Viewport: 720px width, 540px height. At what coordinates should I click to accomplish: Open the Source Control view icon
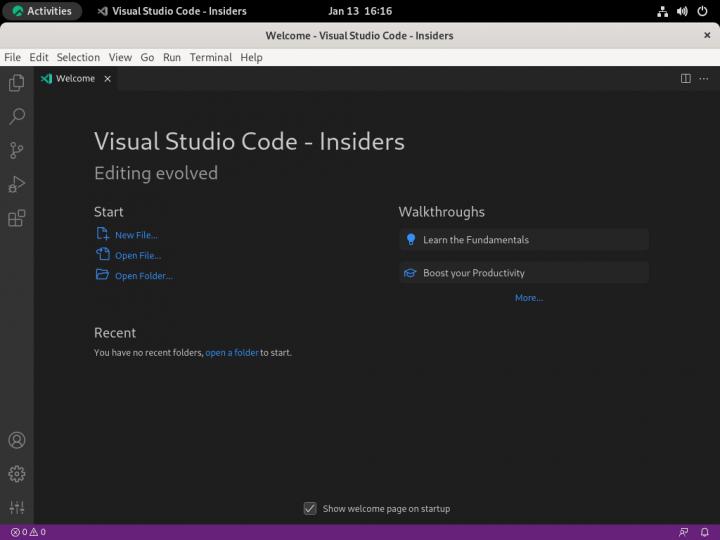point(17,150)
